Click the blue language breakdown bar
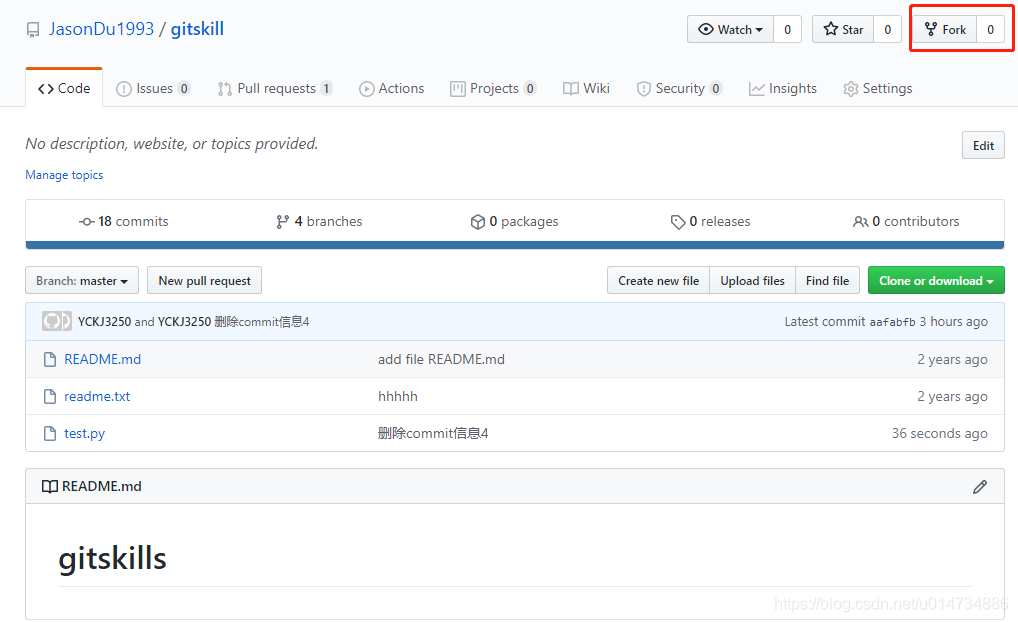Image resolution: width=1018 pixels, height=622 pixels. (515, 245)
